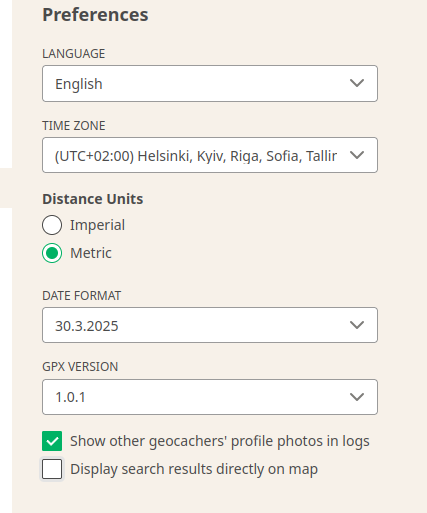Open the Language dropdown showing English

pyautogui.click(x=210, y=83)
